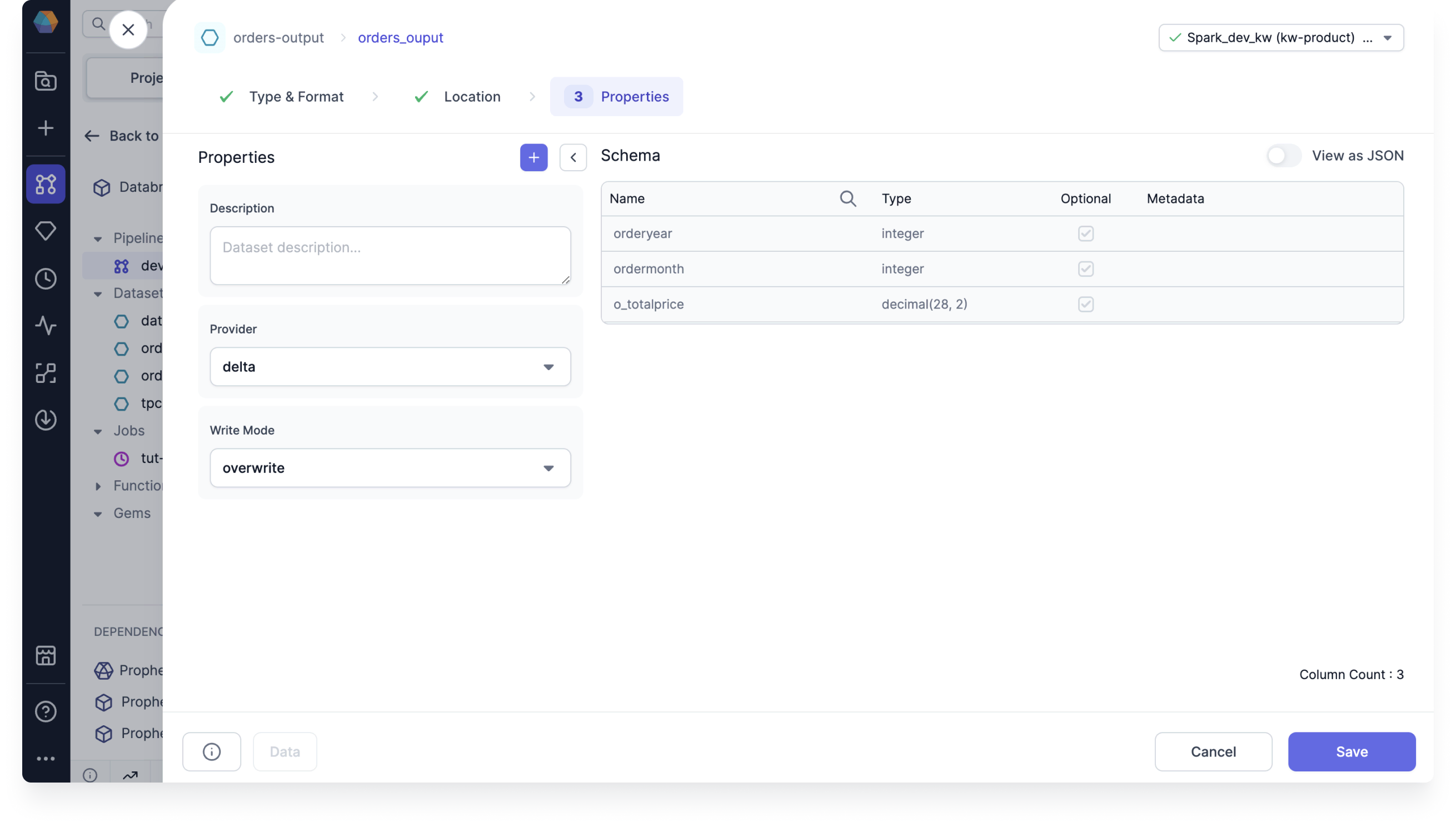This screenshot has height=827, width=1456.
Task: Click the search magnifier icon in schema
Action: point(847,199)
